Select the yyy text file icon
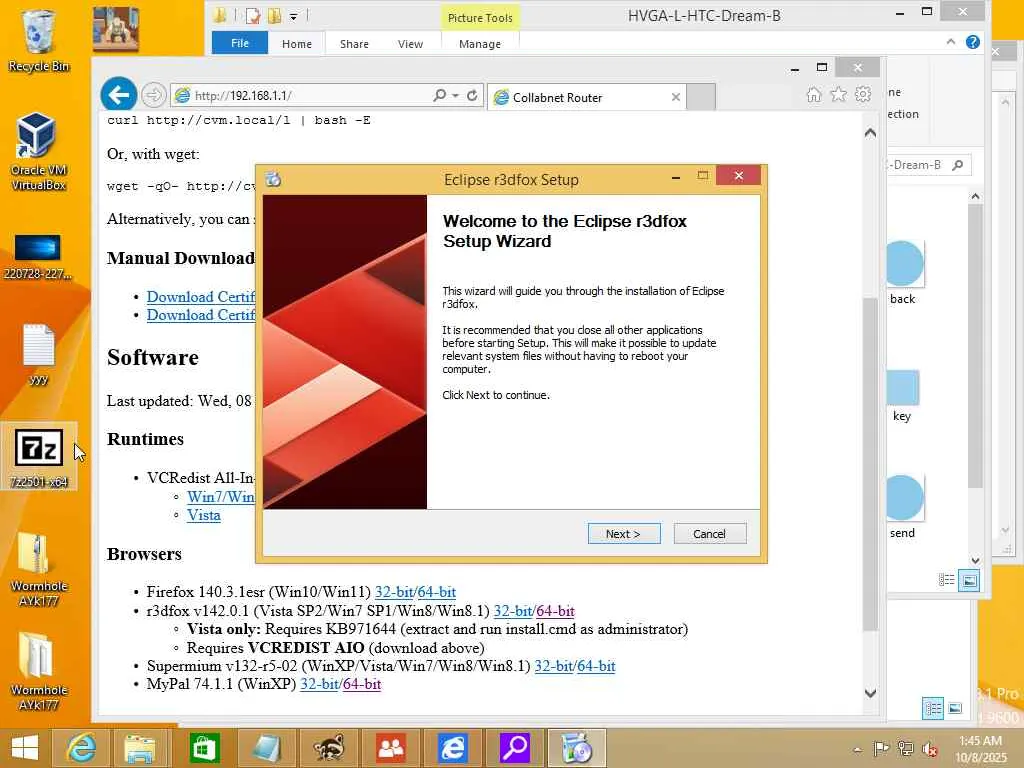The width and height of the screenshot is (1024, 768). [x=39, y=355]
